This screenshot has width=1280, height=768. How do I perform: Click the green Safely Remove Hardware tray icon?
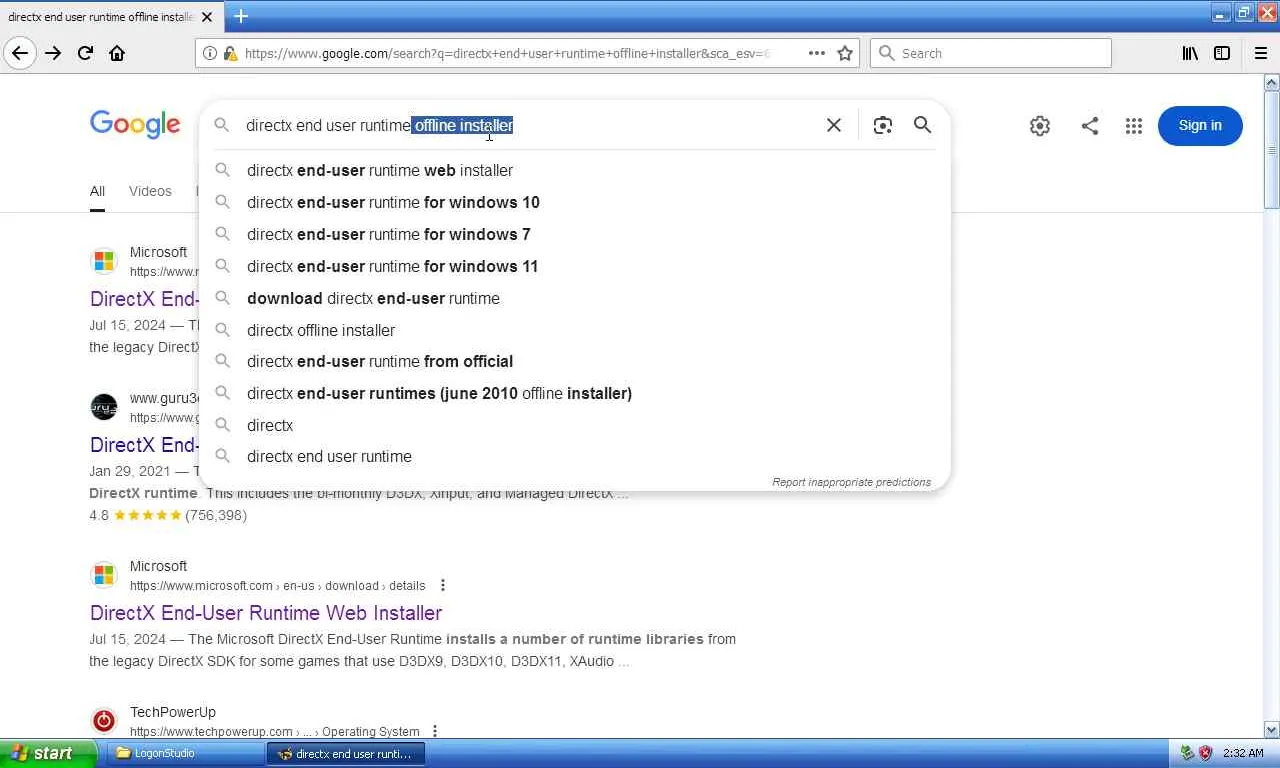(x=1187, y=753)
